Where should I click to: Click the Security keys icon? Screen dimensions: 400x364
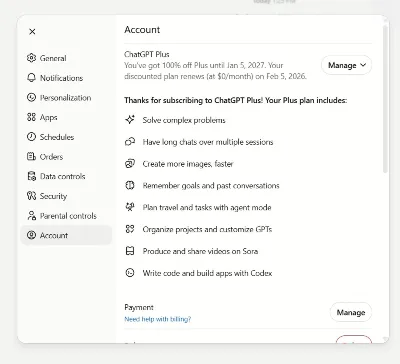pyautogui.click(x=31, y=196)
